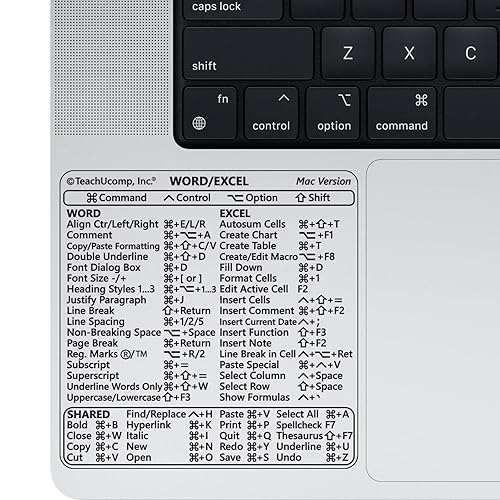Click the "Shift" legend entry

point(313,198)
